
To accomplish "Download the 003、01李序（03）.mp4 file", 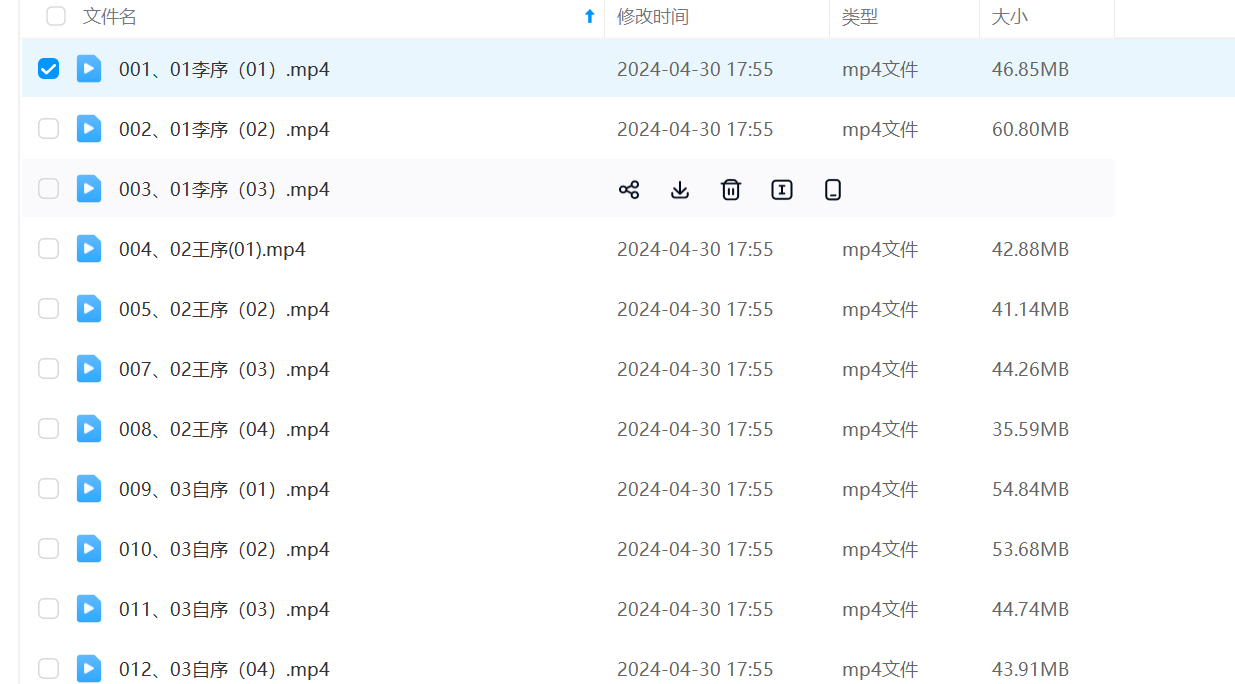I will [680, 190].
